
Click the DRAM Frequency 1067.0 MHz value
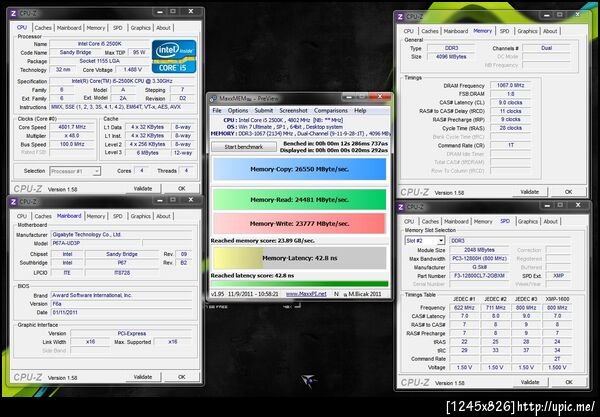[x=511, y=85]
